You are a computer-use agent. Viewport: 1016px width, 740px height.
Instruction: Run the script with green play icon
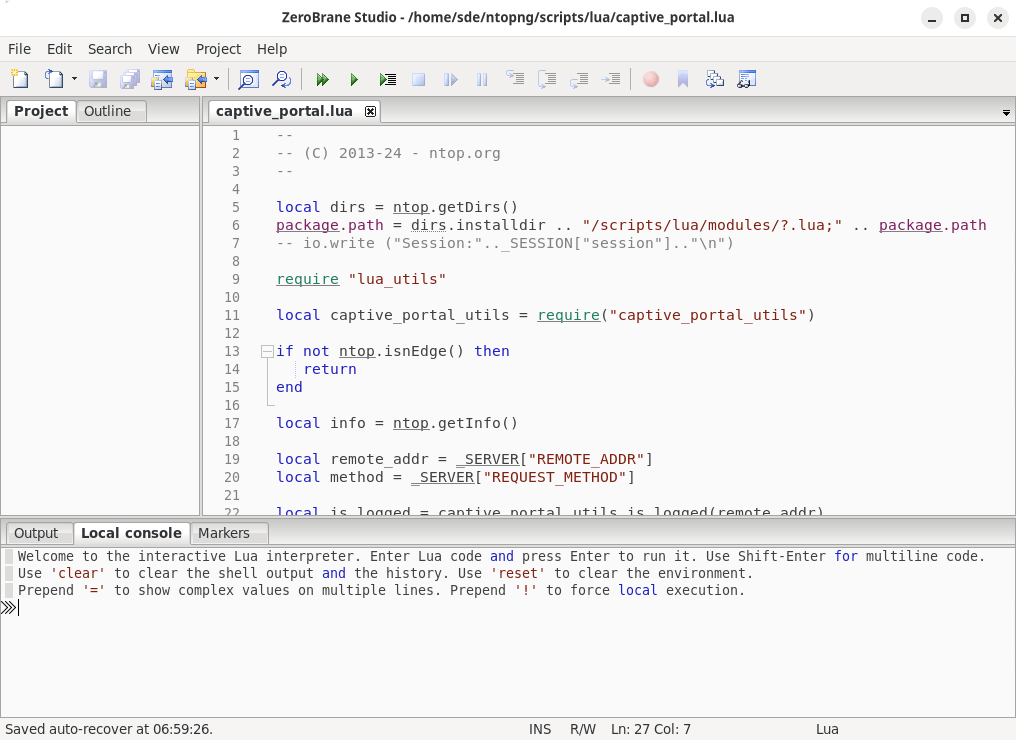coord(354,79)
